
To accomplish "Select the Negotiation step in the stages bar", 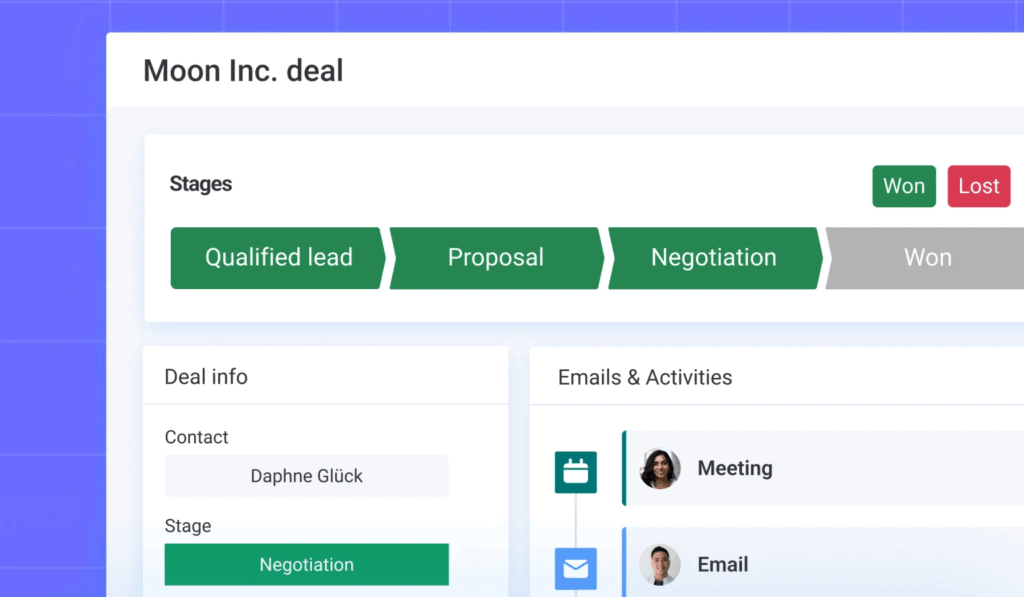I will [x=714, y=258].
